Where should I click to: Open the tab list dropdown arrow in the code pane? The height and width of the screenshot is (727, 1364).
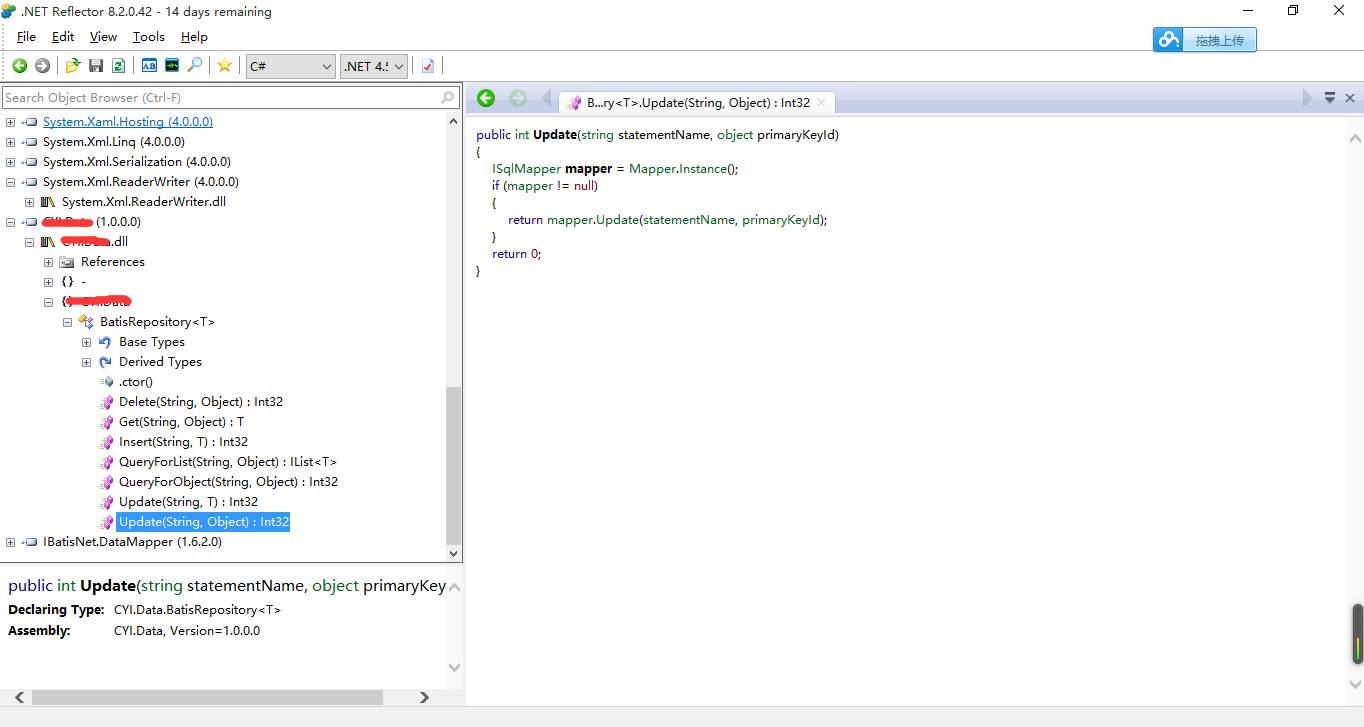[1330, 98]
